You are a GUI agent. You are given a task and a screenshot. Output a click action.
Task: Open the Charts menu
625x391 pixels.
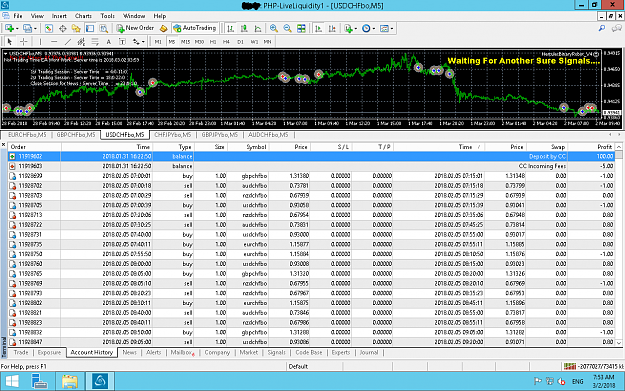(83, 16)
